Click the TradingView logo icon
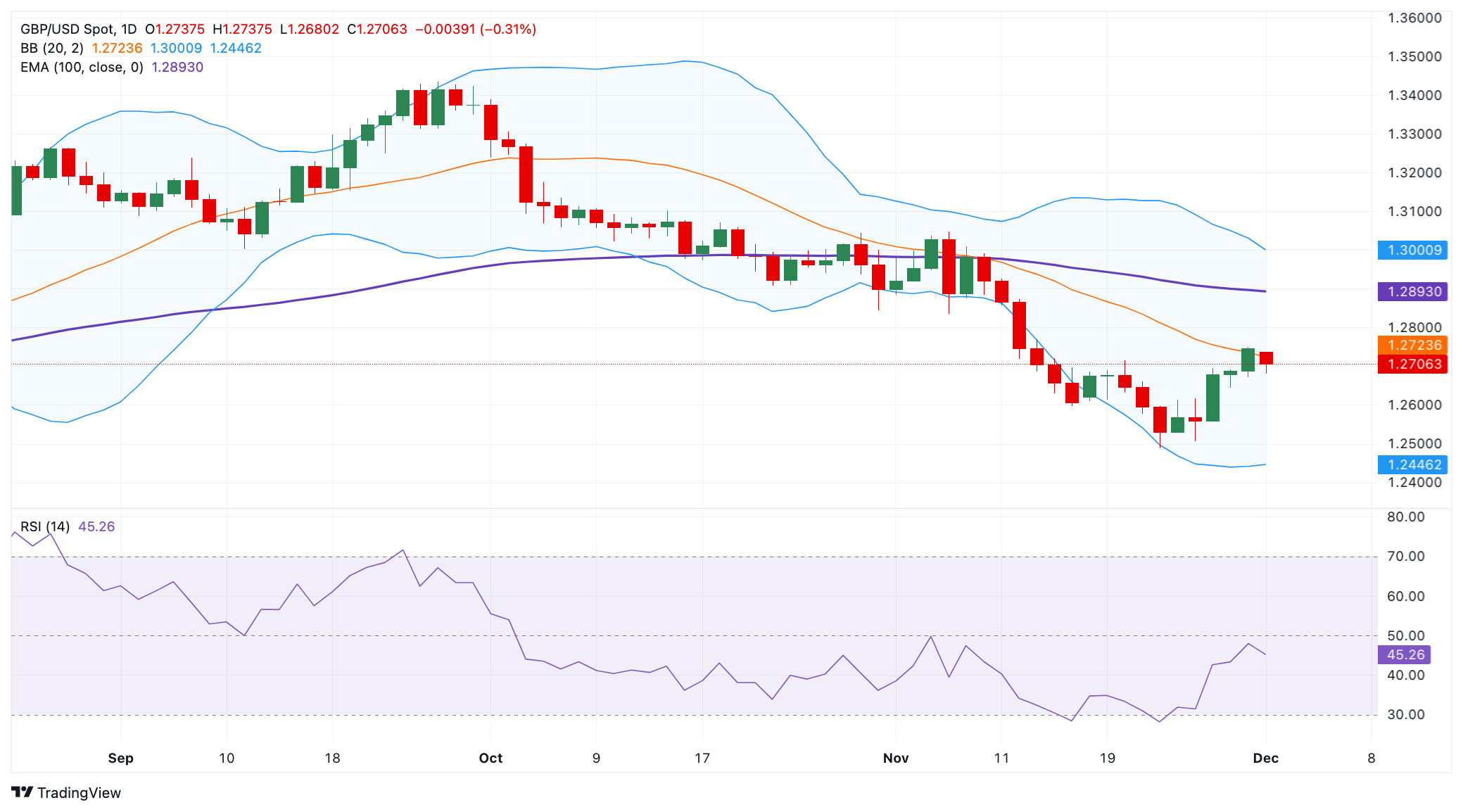This screenshot has height=812, width=1463. (22, 792)
